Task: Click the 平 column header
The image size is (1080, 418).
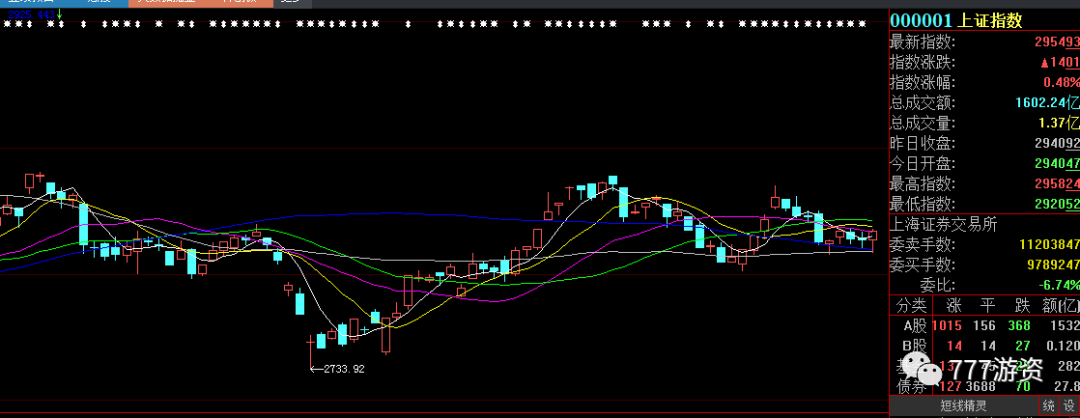Action: pyautogui.click(x=986, y=305)
